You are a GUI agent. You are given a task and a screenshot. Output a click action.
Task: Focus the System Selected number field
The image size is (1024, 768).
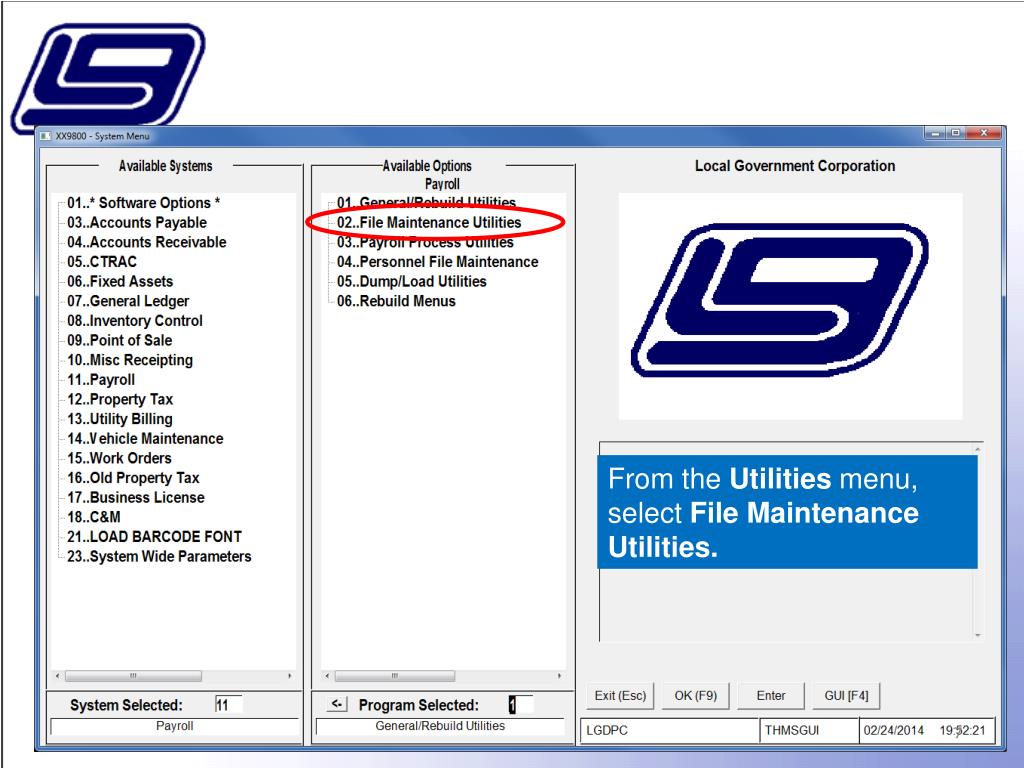tap(229, 705)
